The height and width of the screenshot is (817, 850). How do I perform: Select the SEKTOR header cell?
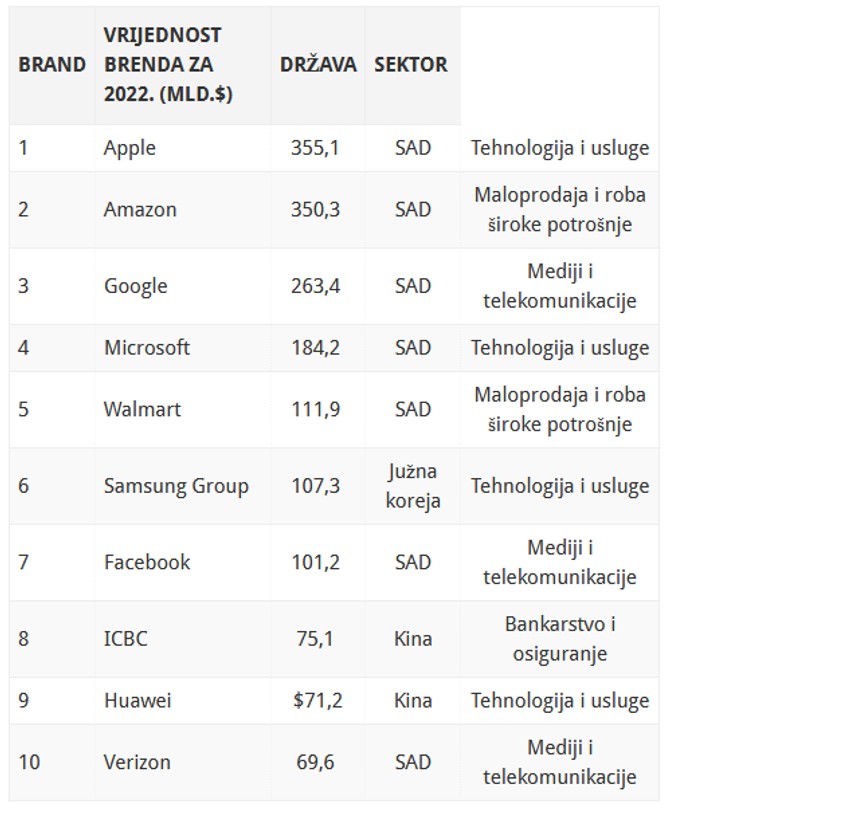point(410,65)
